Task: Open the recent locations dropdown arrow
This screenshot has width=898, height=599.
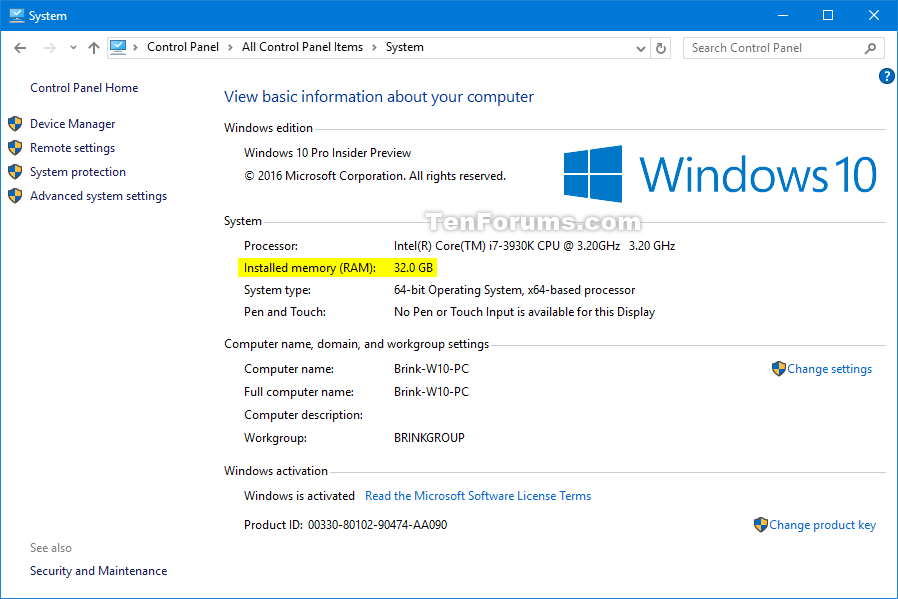Action: (x=73, y=48)
